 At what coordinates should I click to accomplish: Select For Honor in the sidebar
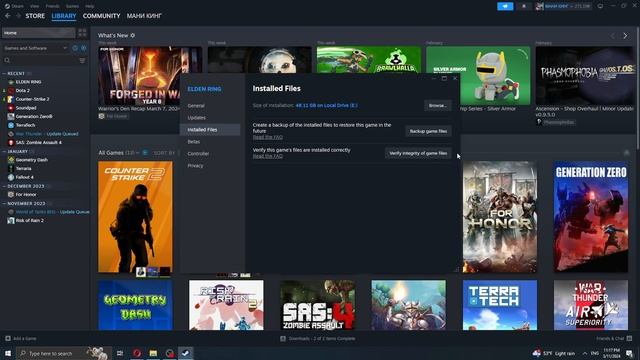[26, 195]
